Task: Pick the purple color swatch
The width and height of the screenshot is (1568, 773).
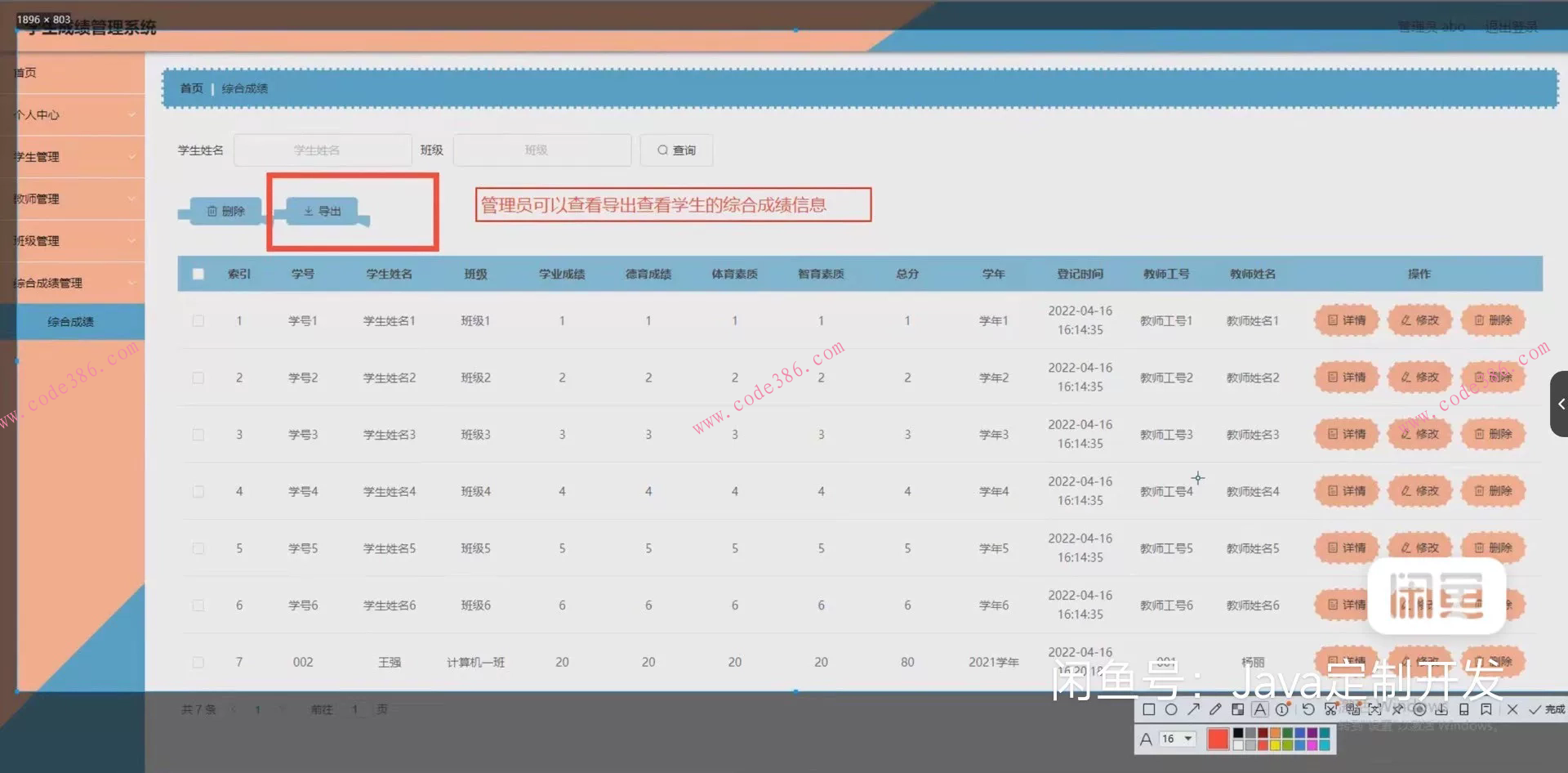Action: pos(1312,733)
